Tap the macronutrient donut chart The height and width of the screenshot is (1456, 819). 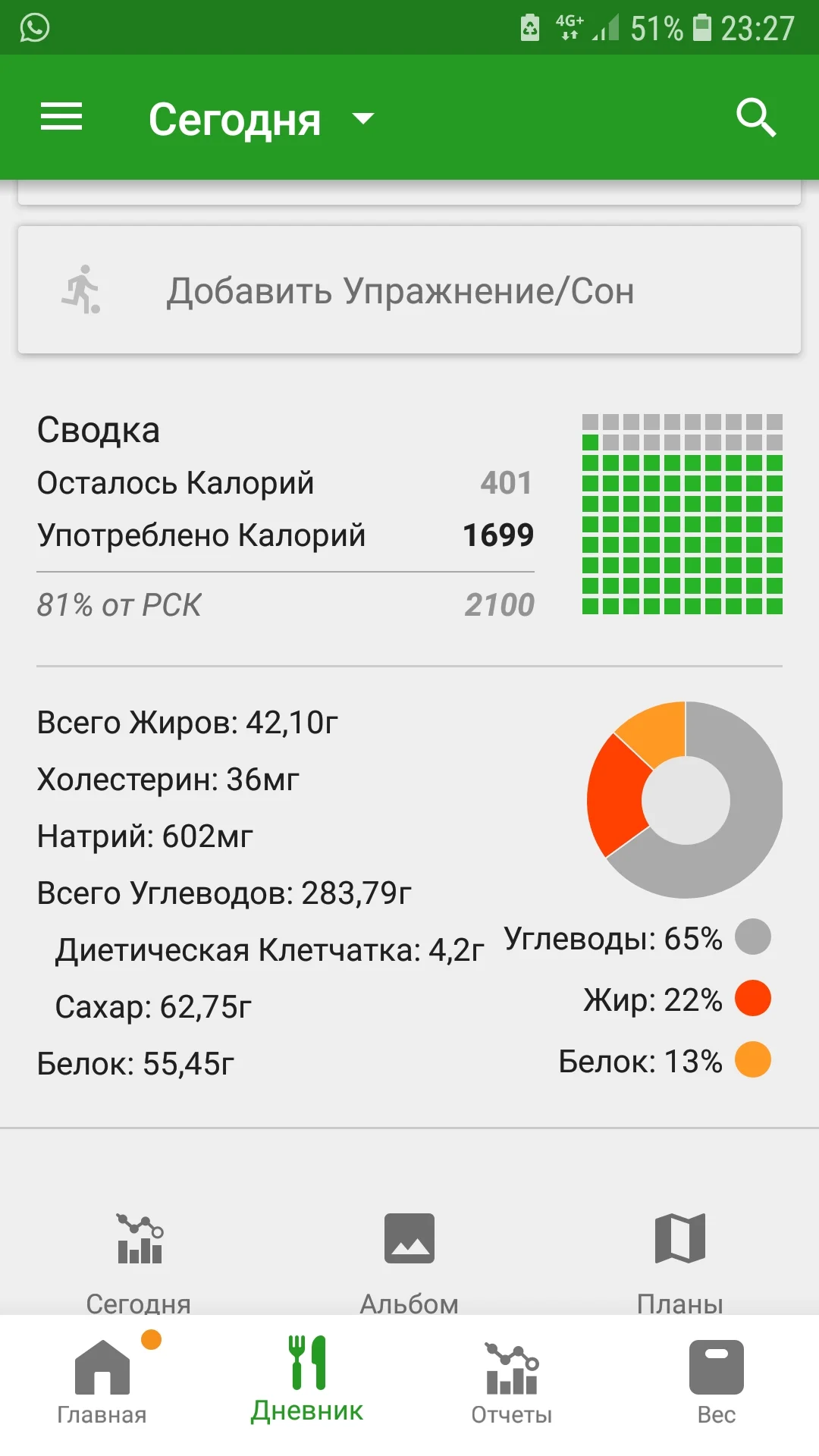coord(685,799)
